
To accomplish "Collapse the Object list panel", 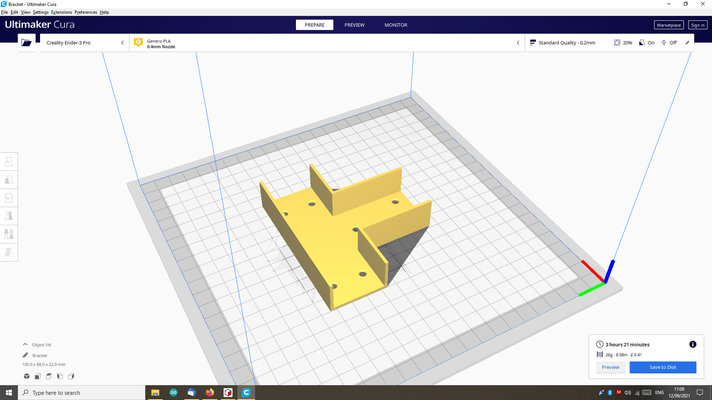I will pyautogui.click(x=25, y=344).
